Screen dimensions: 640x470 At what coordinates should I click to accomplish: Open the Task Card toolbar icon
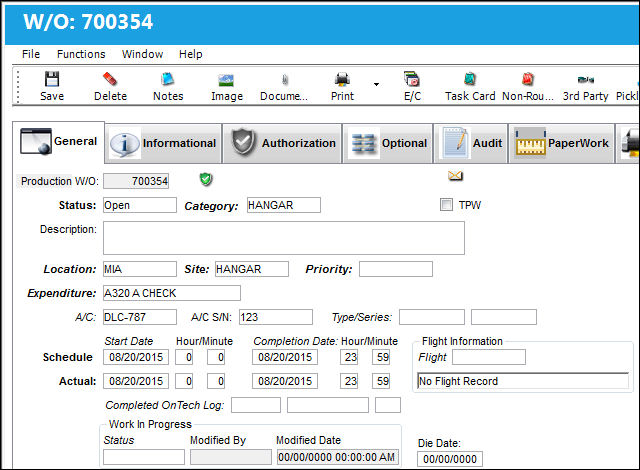[x=470, y=79]
